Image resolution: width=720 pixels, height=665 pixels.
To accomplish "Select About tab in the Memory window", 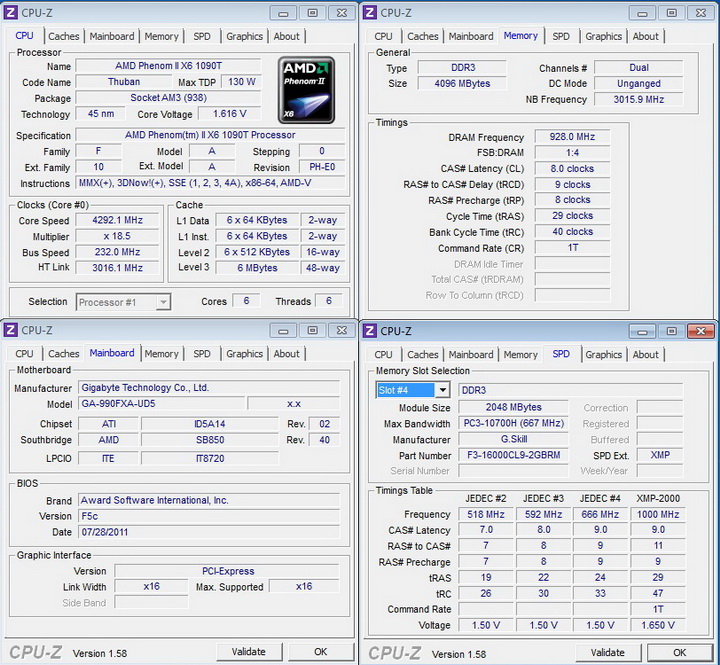I will coord(646,36).
